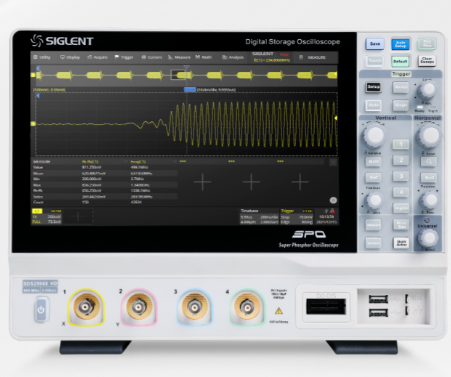Click the Cursors menu icon
The width and height of the screenshot is (451, 377).
point(144,57)
